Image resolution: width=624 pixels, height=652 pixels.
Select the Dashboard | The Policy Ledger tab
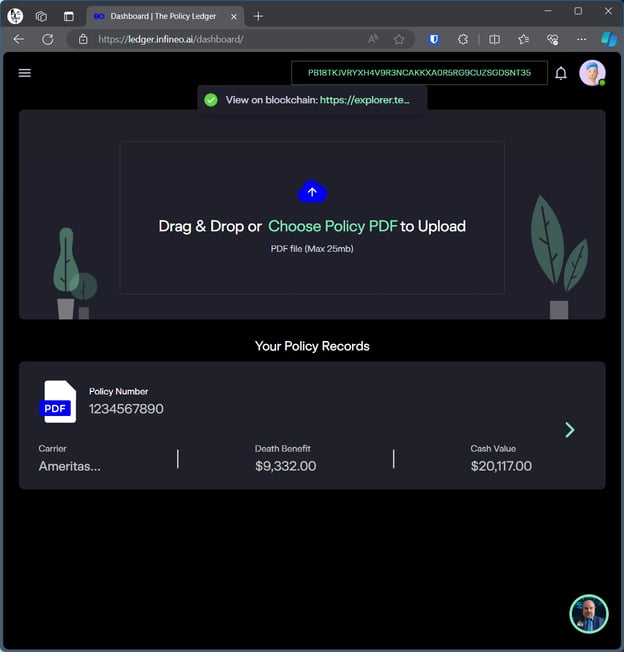[x=165, y=16]
